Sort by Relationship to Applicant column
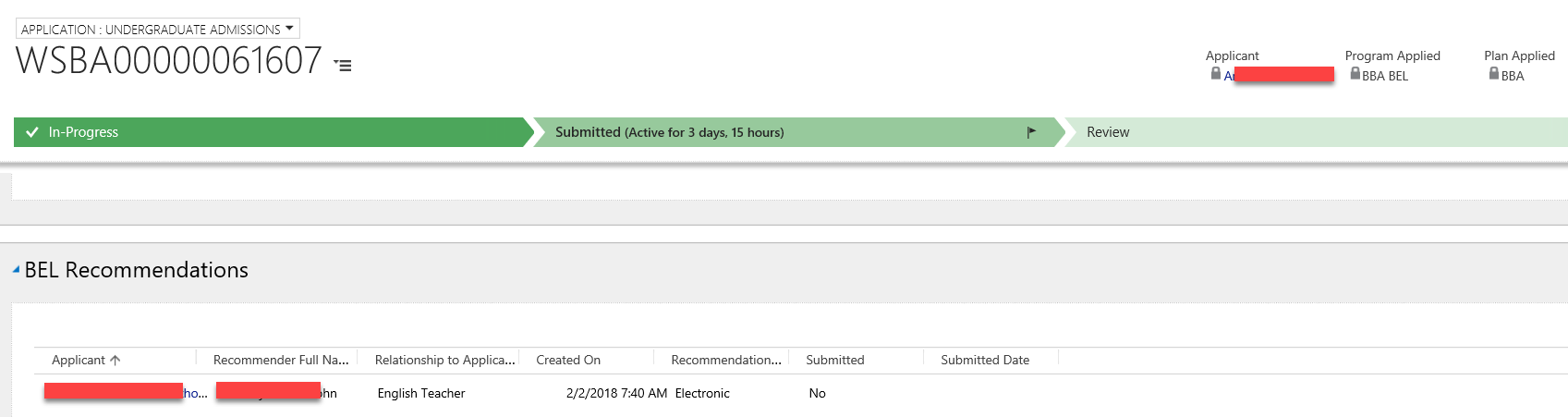 (x=444, y=361)
